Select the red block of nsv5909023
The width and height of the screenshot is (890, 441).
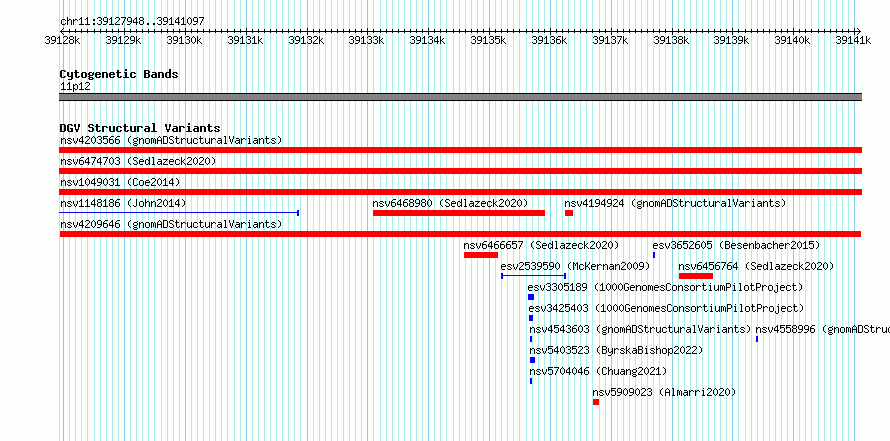[x=596, y=402]
